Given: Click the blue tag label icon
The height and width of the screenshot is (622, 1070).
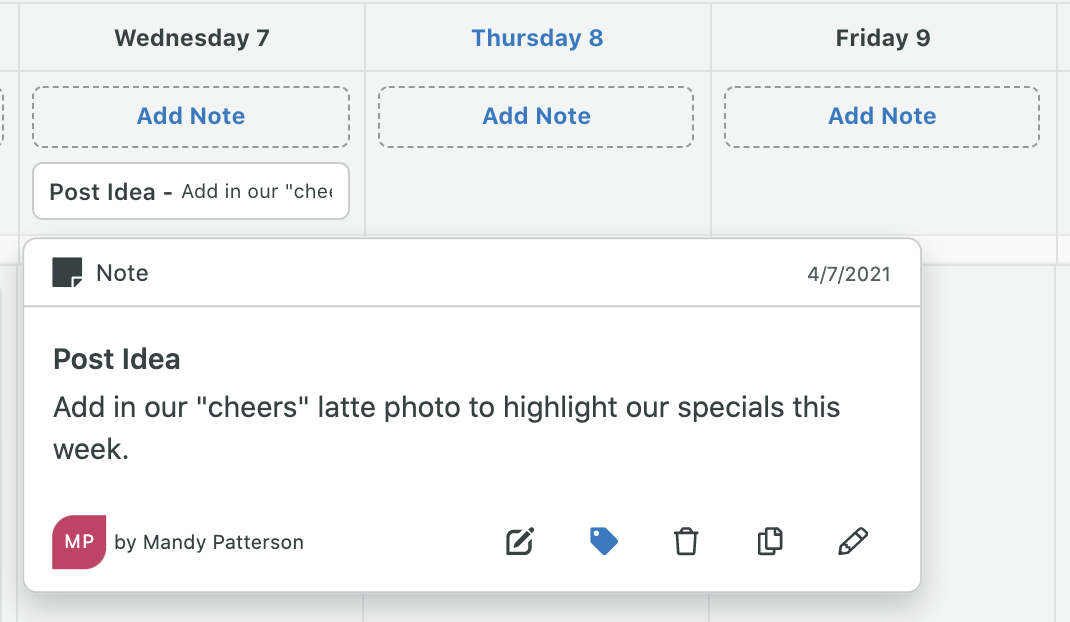Looking at the screenshot, I should [603, 541].
